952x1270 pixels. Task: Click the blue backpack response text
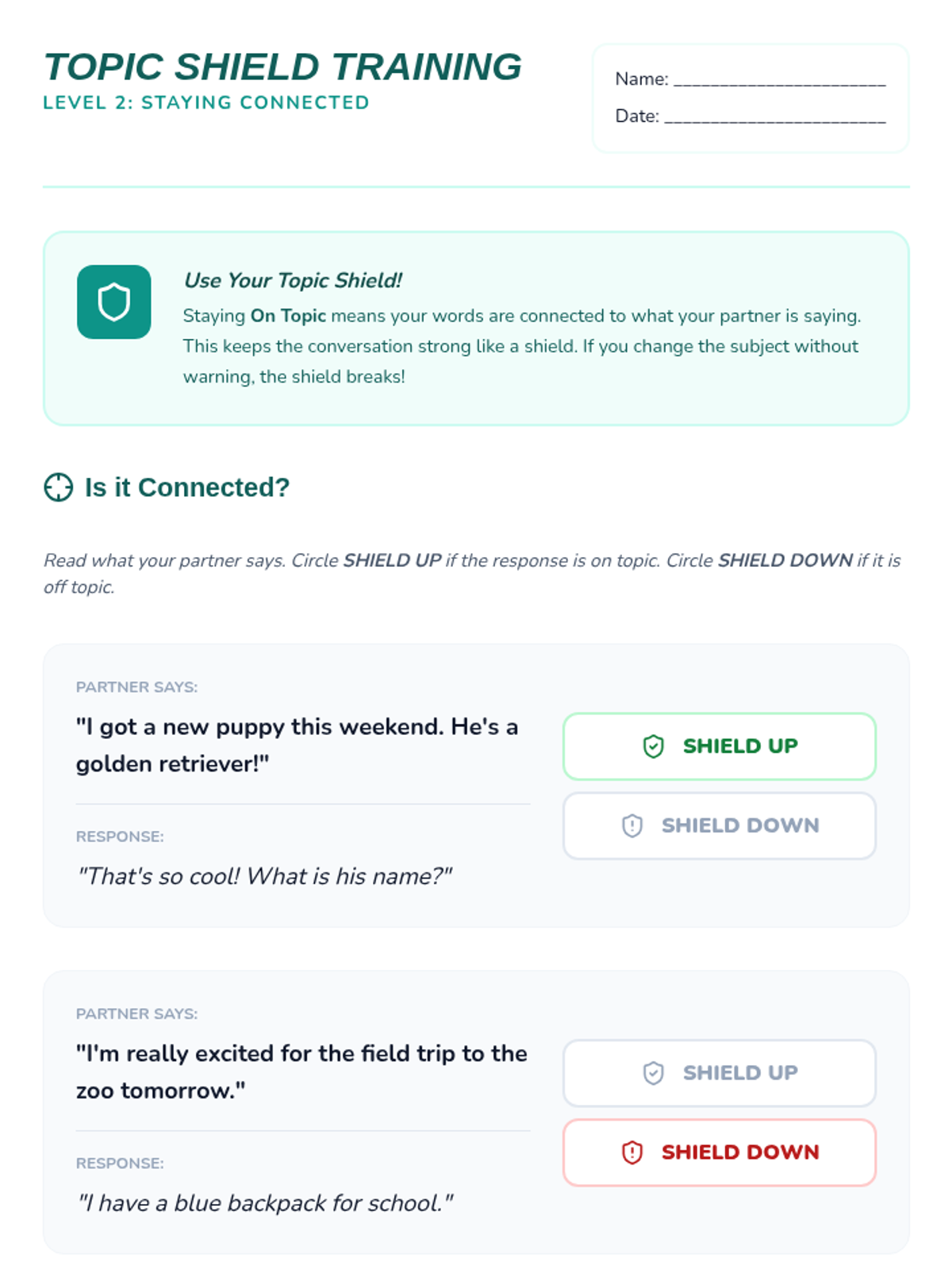(x=265, y=1203)
